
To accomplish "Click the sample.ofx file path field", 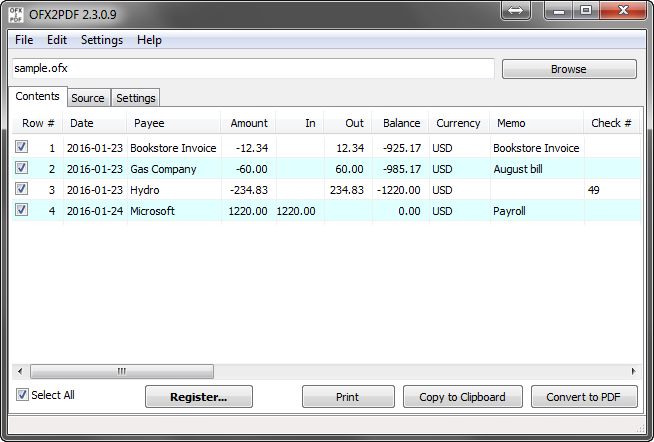I will (x=253, y=68).
